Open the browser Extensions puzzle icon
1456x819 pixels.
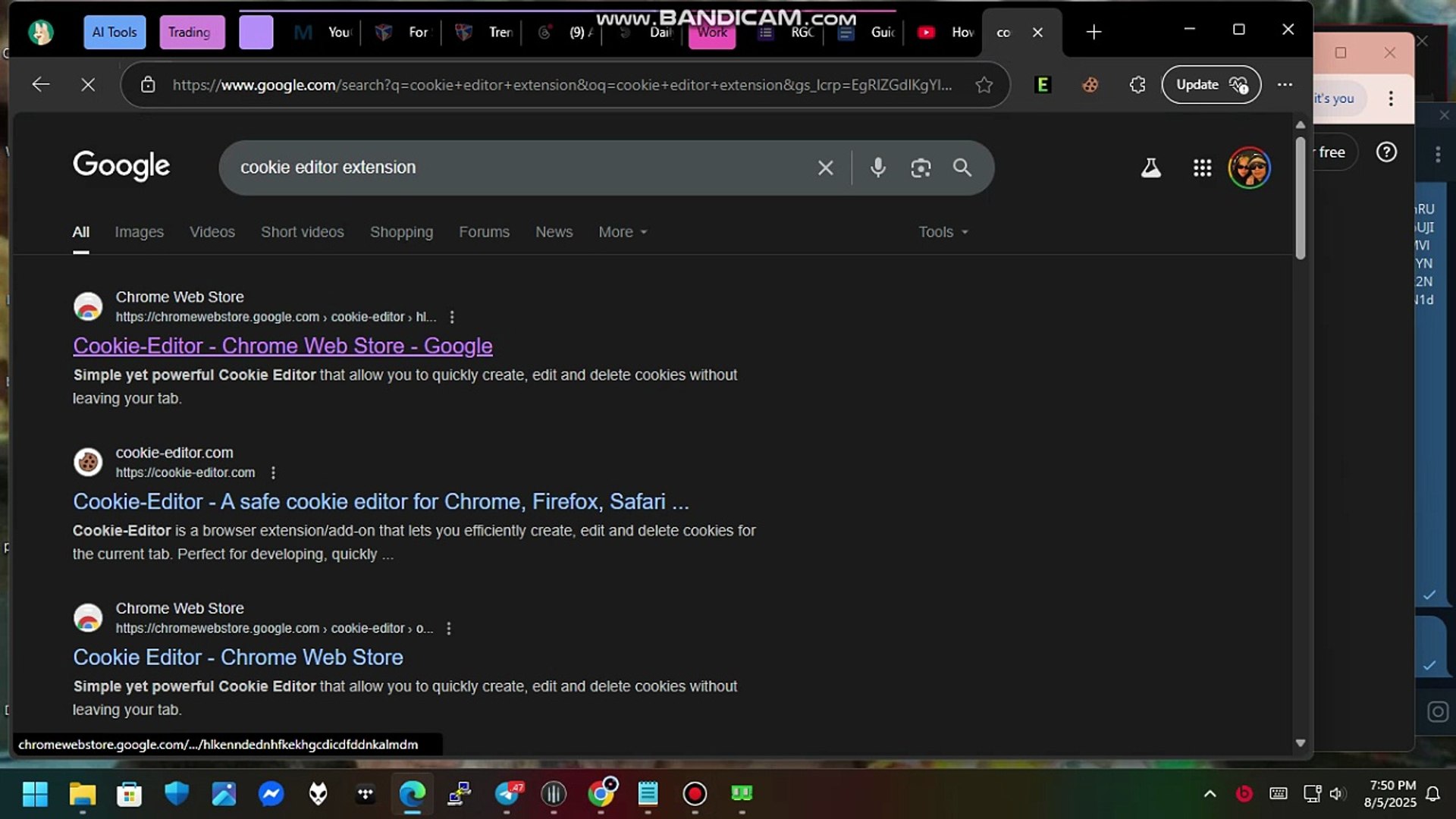click(x=1137, y=85)
